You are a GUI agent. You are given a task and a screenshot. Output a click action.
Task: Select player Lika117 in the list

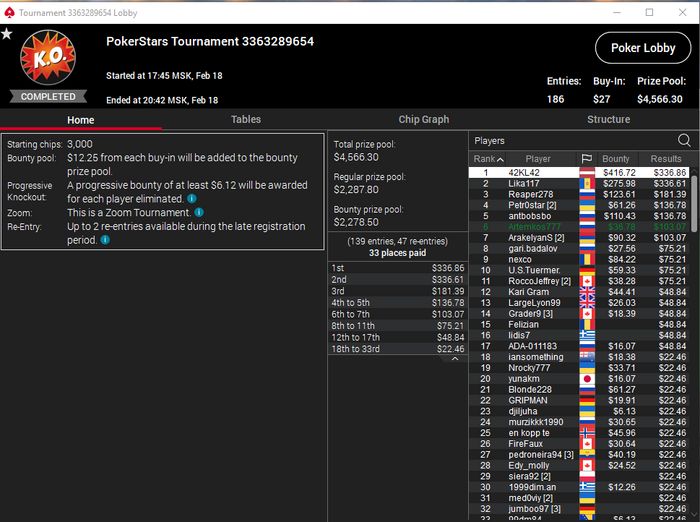point(579,184)
